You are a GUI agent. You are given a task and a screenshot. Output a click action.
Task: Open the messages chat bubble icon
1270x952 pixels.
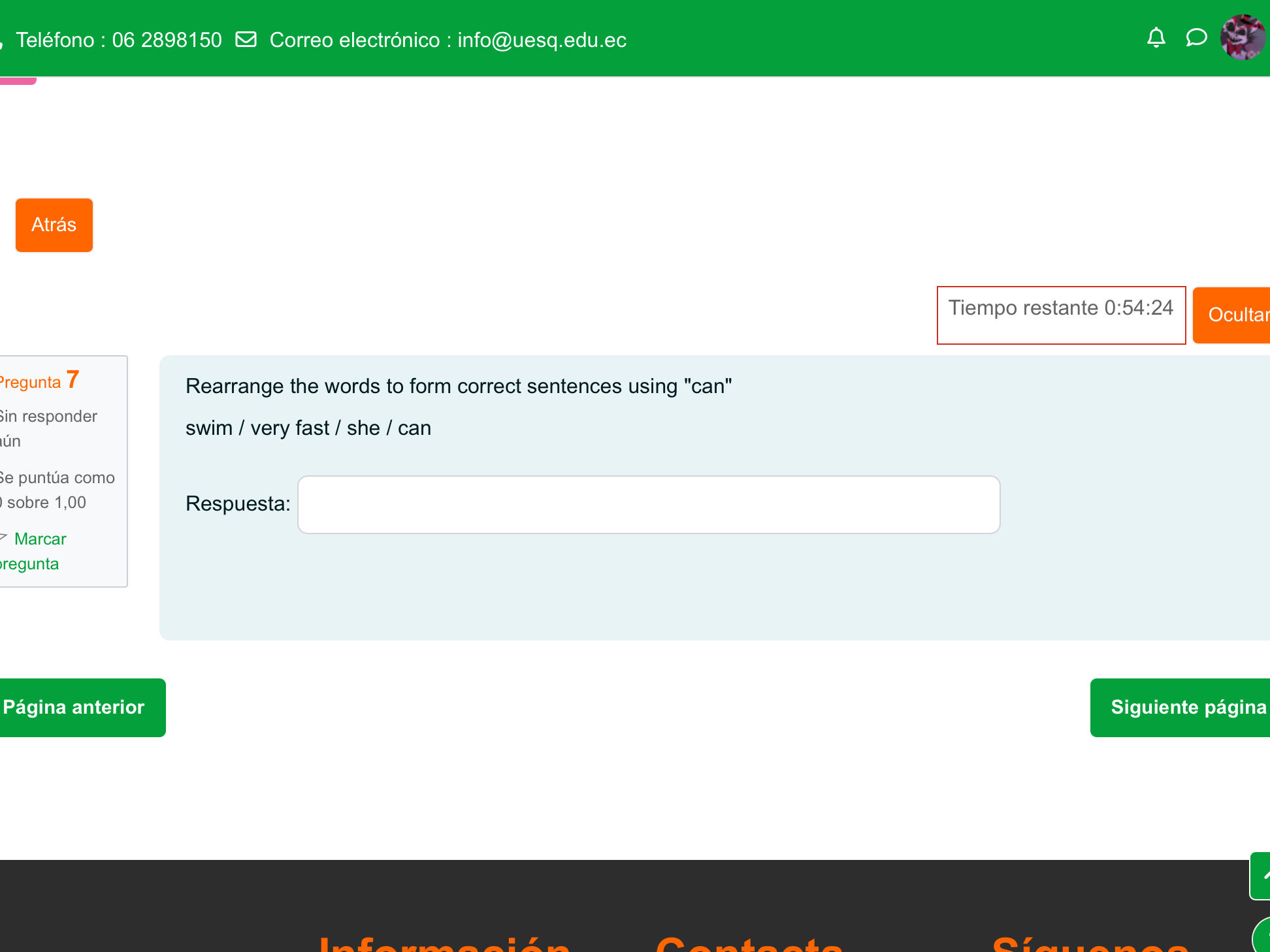pos(1196,38)
